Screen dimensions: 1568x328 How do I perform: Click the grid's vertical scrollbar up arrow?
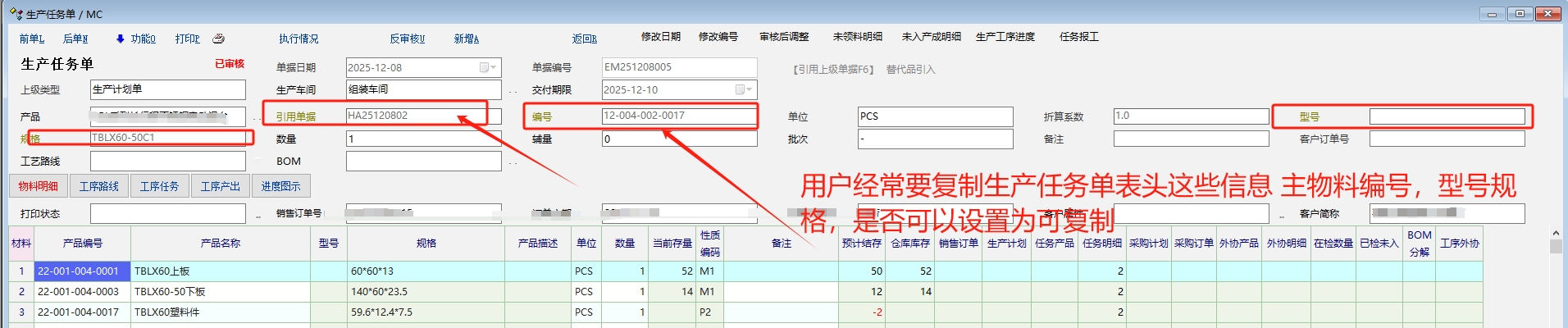point(1556,234)
